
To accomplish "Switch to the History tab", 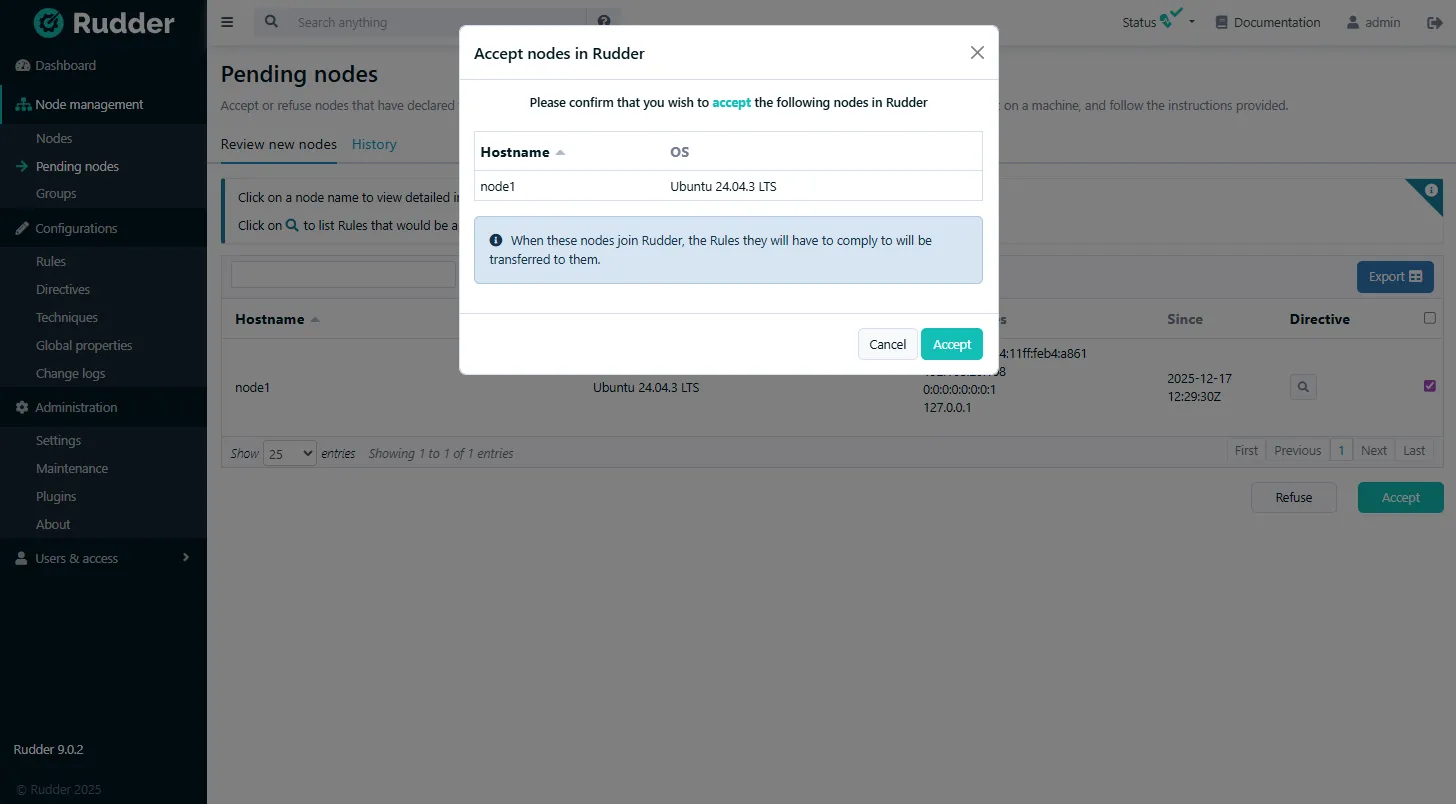I will [373, 144].
